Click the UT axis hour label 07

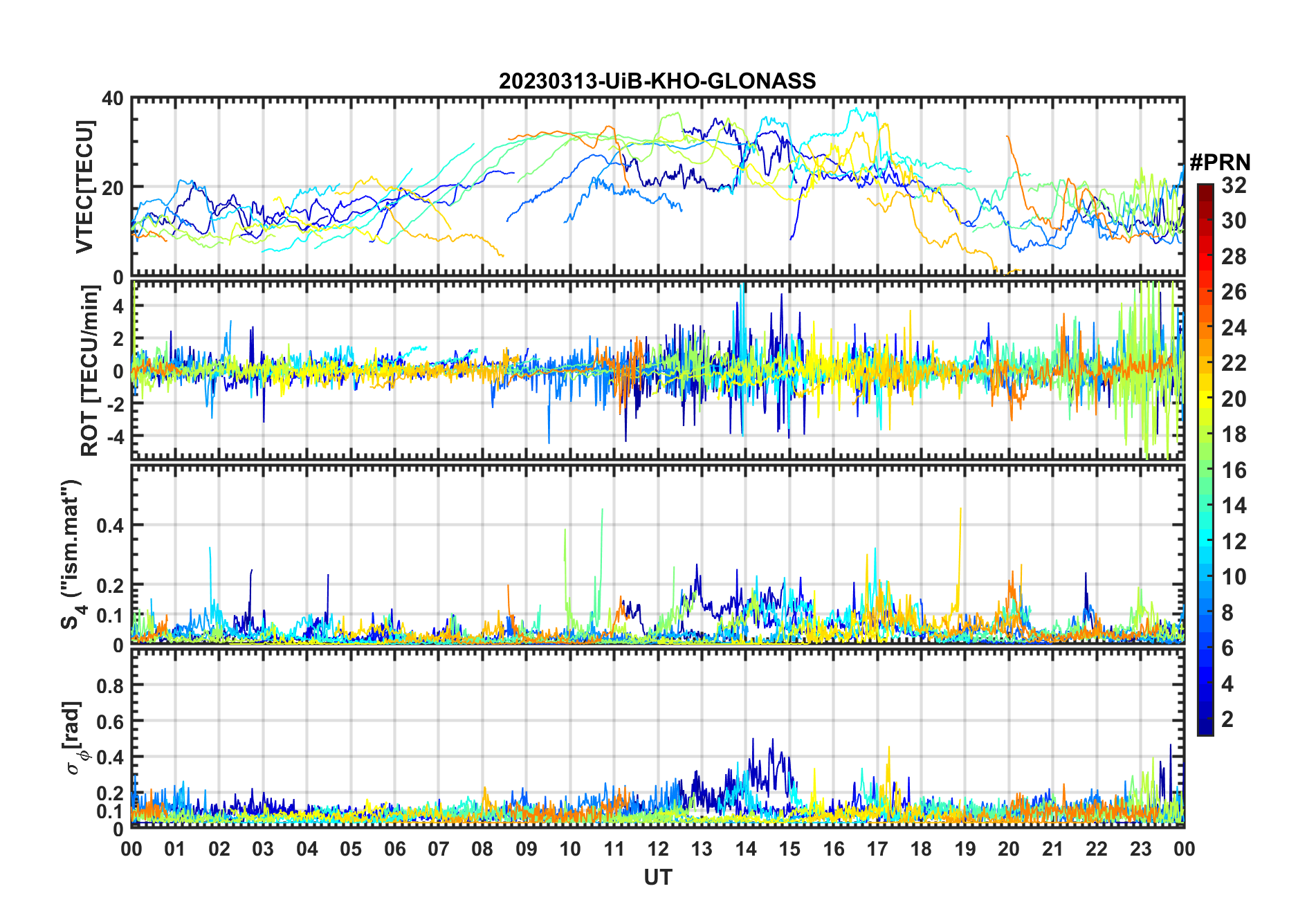[x=439, y=849]
